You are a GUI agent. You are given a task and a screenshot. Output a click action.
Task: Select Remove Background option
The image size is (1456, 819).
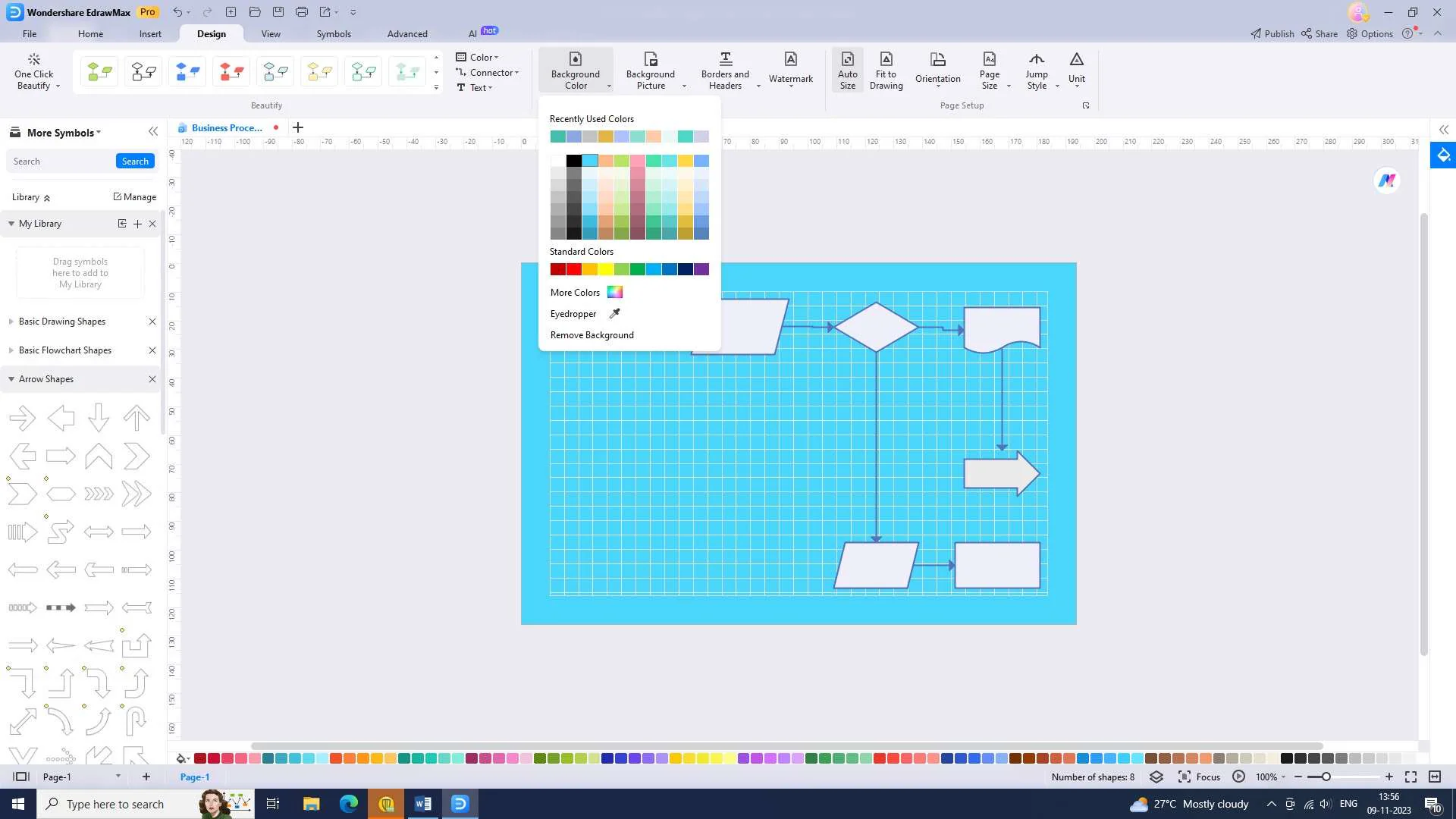(x=591, y=334)
